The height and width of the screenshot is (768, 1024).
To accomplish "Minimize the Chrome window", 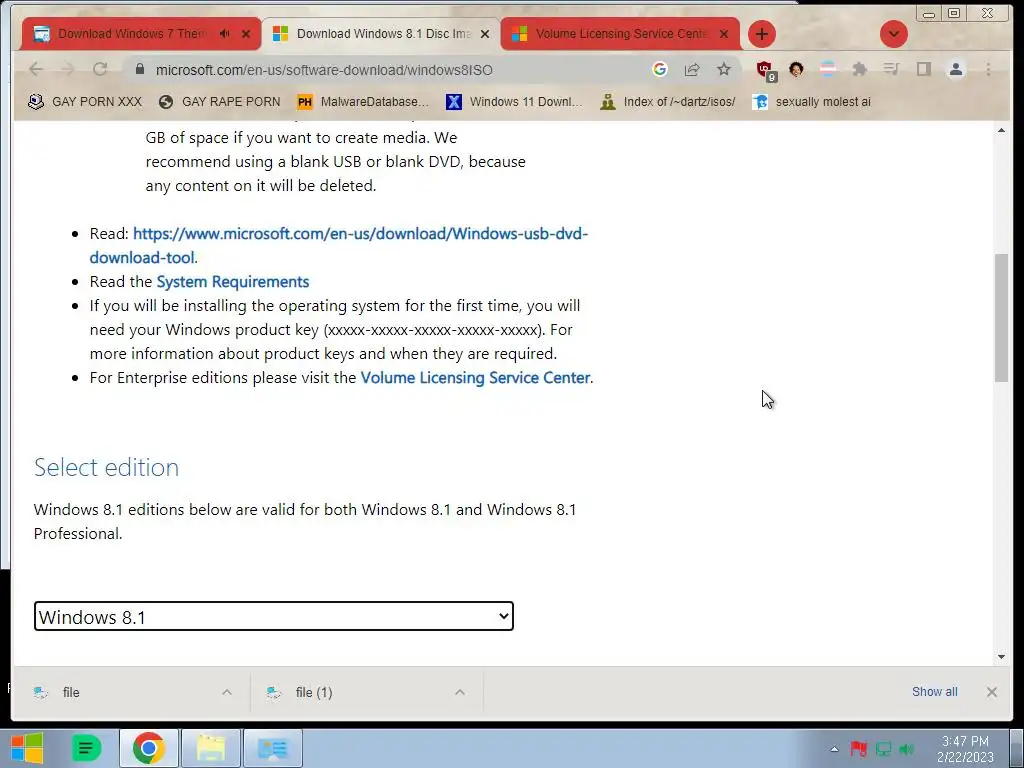I will [x=929, y=13].
